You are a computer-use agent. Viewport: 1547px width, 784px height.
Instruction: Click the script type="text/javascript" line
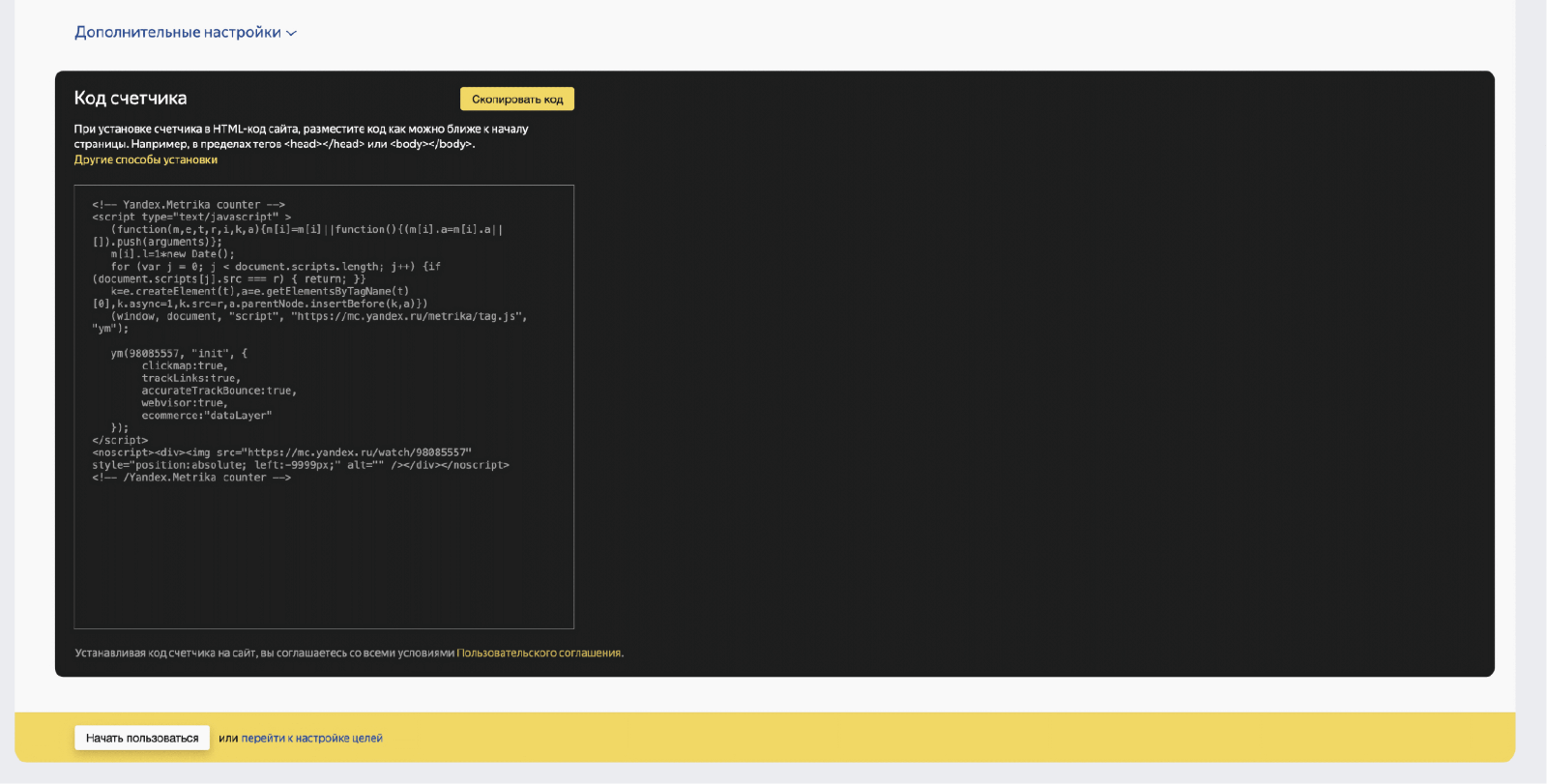pos(191,218)
